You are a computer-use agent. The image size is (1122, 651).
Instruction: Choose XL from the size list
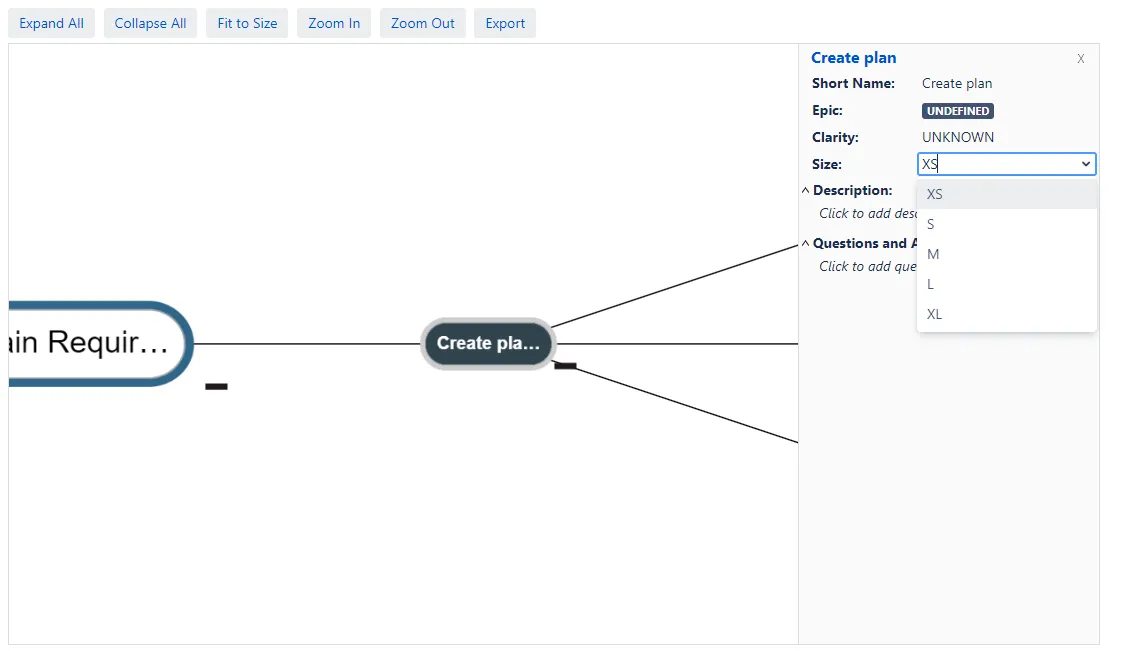click(x=1007, y=314)
